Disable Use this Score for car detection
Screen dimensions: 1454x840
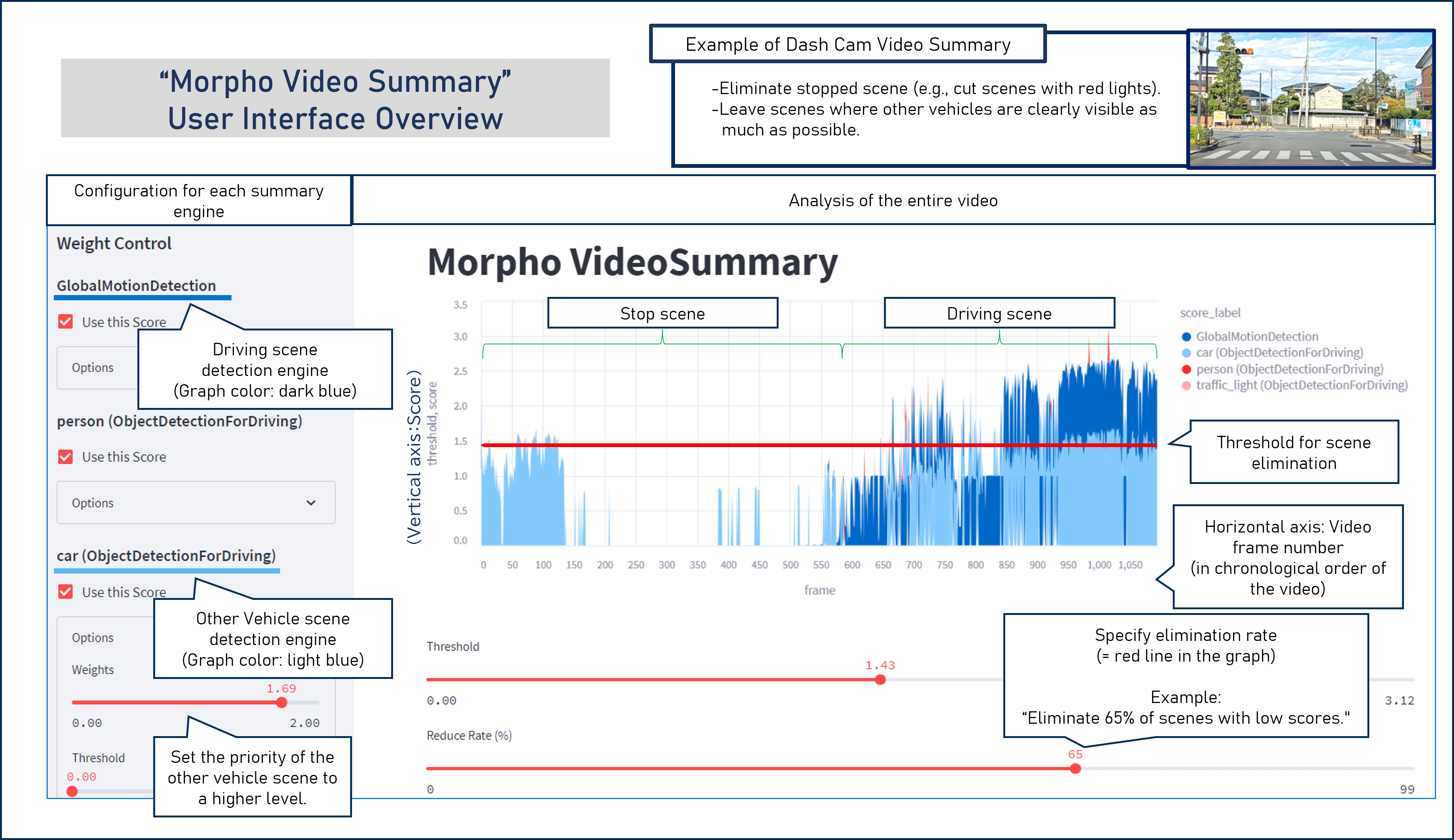66,591
